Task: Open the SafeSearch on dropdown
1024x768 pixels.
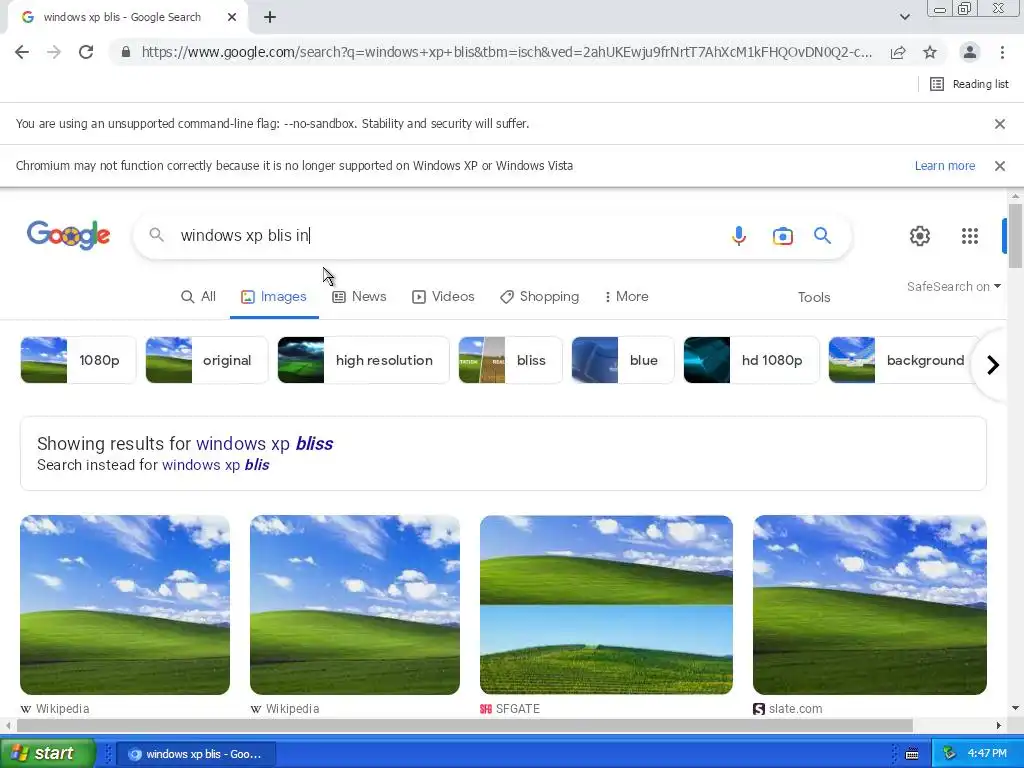Action: (953, 287)
